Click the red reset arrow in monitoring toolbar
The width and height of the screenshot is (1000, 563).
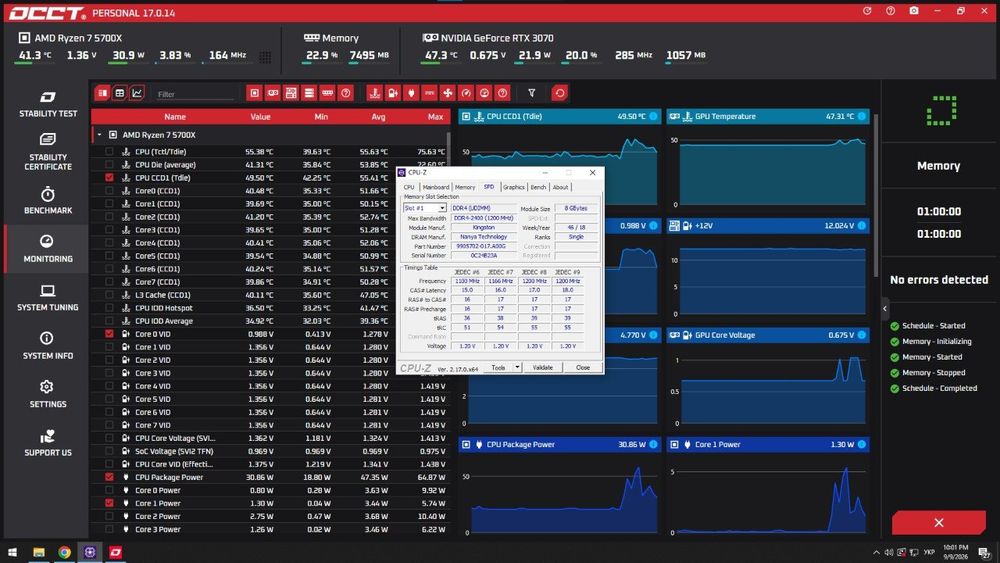[559, 93]
